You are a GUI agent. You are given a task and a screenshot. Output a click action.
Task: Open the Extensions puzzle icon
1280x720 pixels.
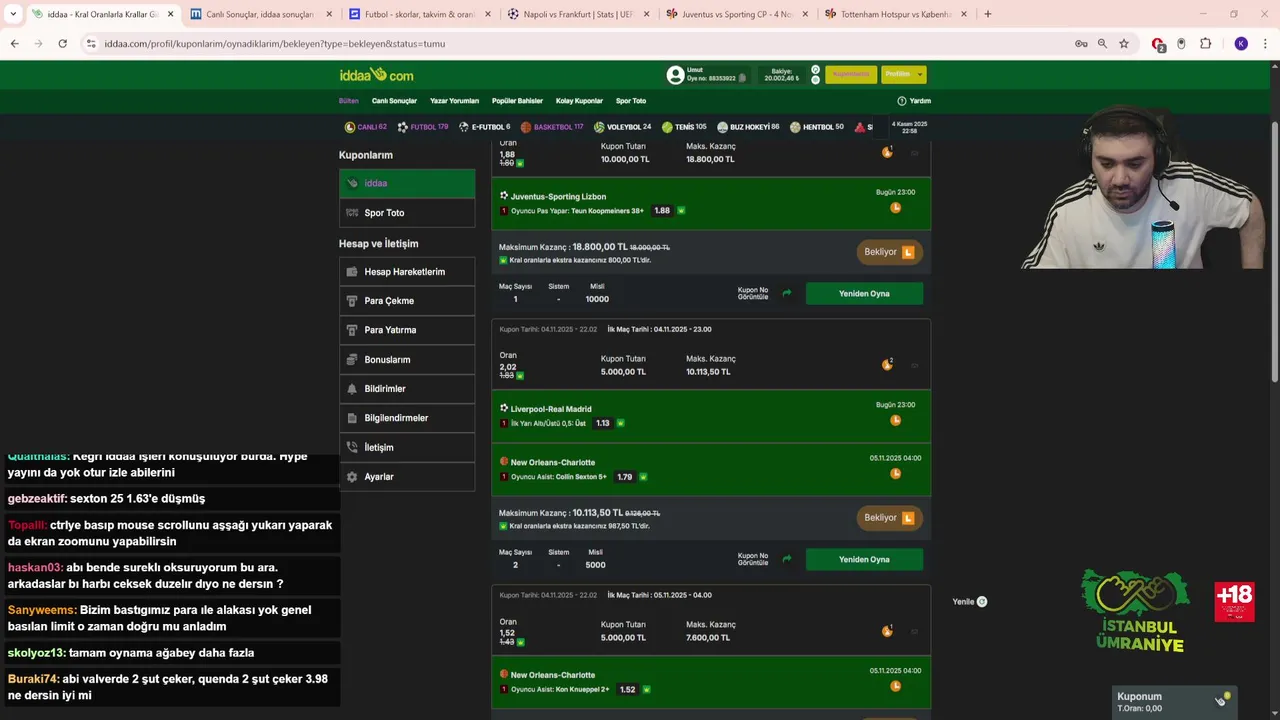(x=1205, y=44)
